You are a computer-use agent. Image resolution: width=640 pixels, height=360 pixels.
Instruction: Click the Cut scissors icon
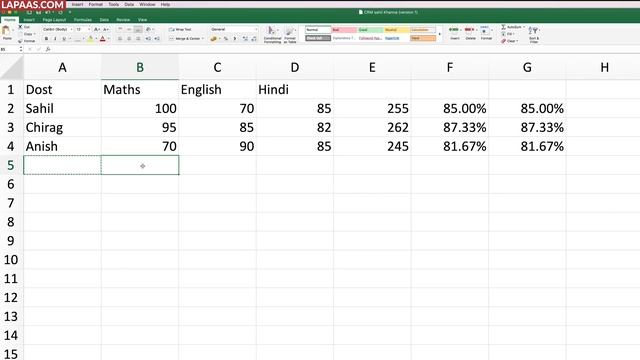pyautogui.click(x=20, y=27)
